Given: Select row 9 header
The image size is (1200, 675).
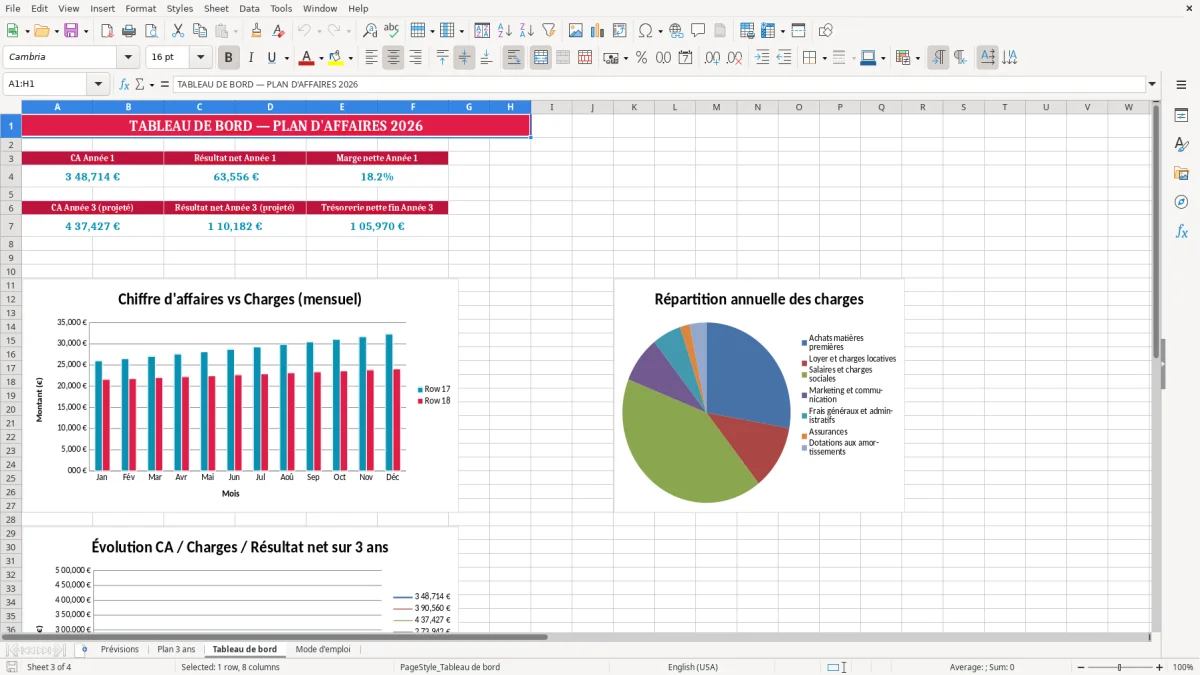Looking at the screenshot, I should tap(10, 258).
